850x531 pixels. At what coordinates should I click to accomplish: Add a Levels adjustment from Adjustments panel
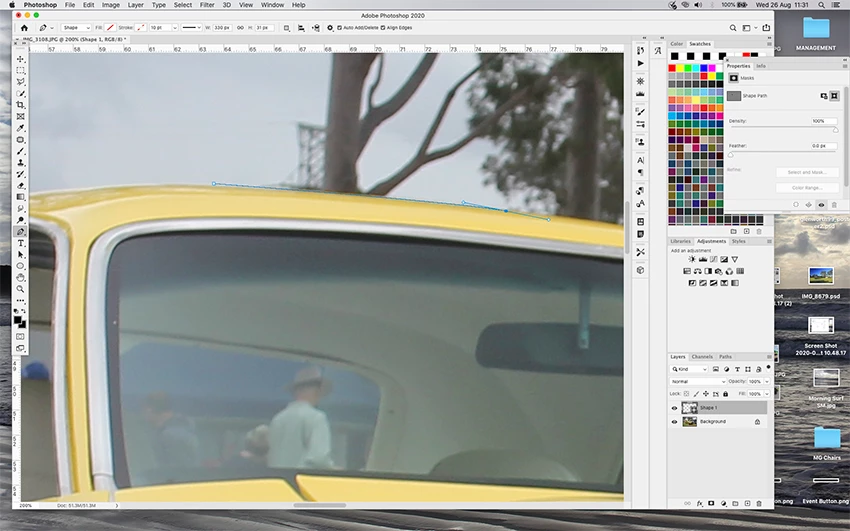pos(703,260)
